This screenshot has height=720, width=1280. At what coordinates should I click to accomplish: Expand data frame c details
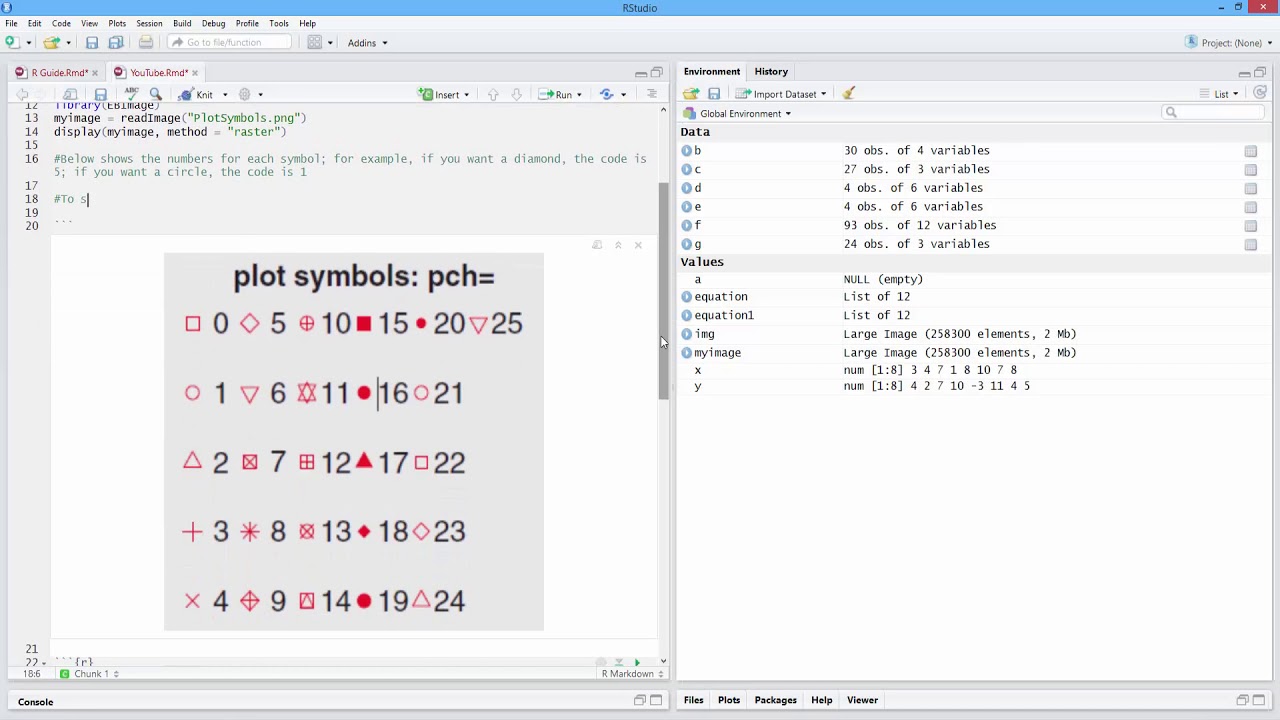click(x=686, y=170)
